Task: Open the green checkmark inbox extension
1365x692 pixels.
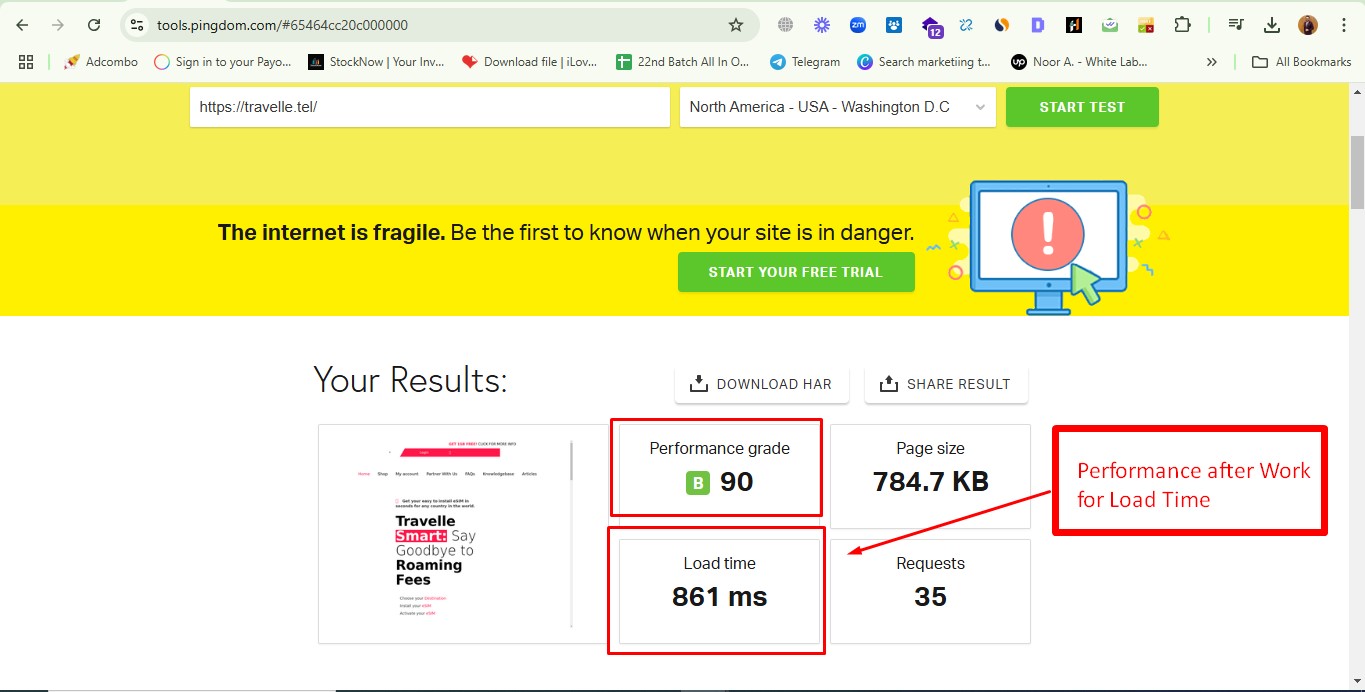Action: (x=1110, y=25)
